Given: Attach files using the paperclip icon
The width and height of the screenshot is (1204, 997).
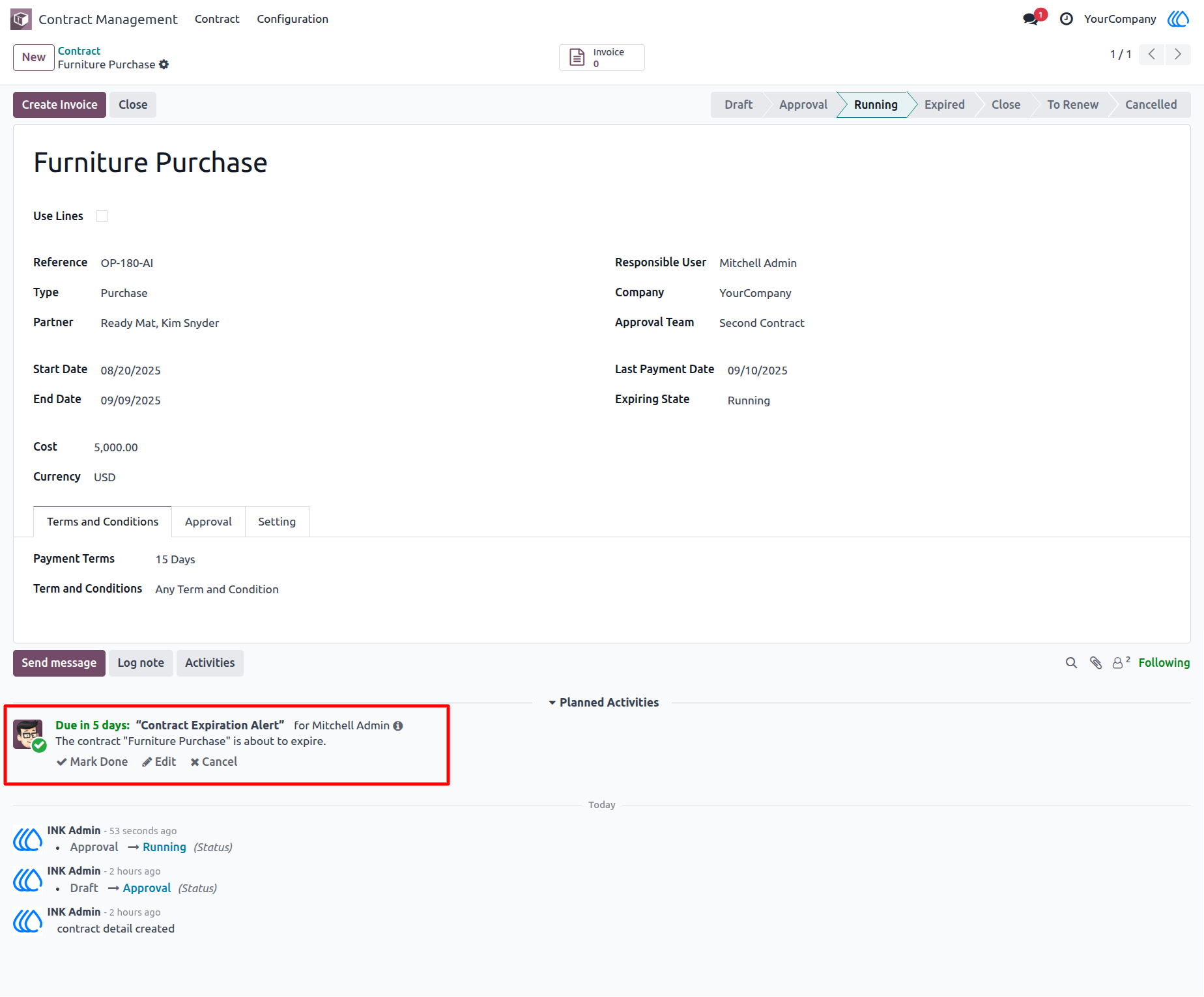Looking at the screenshot, I should pyautogui.click(x=1096, y=663).
